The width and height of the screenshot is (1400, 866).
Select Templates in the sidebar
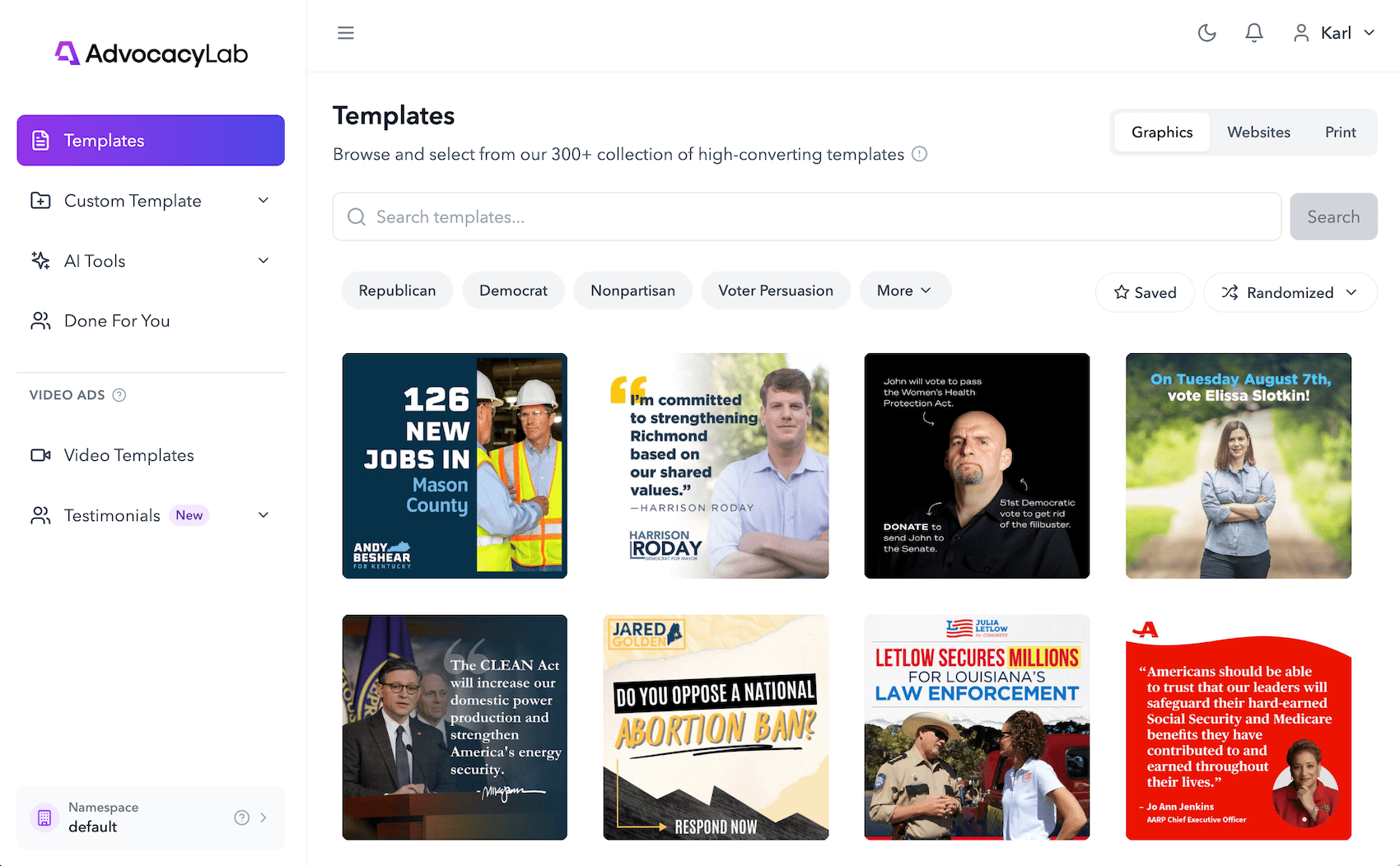click(151, 141)
